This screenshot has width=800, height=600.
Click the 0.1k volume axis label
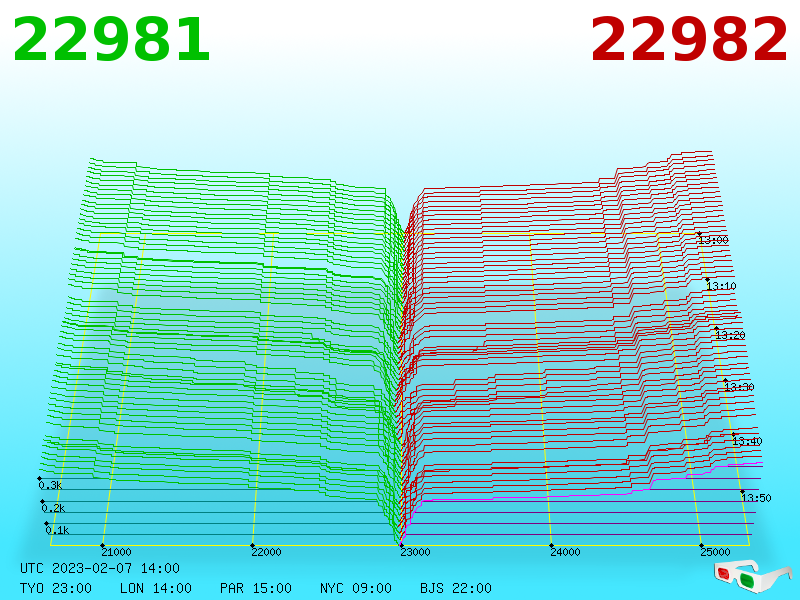click(57, 530)
